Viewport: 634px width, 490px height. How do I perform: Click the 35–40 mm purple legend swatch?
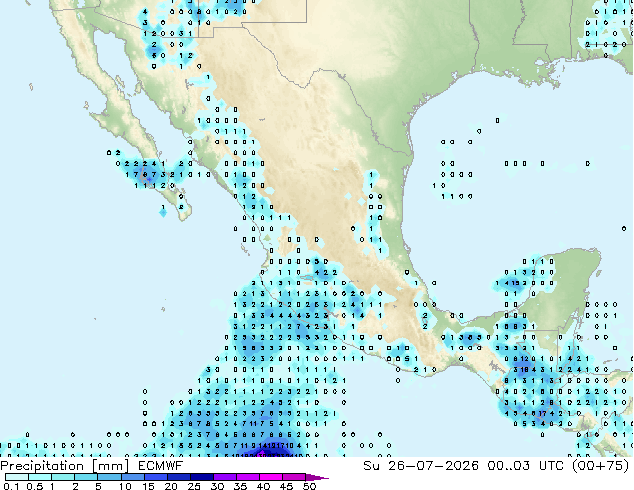tap(248, 477)
